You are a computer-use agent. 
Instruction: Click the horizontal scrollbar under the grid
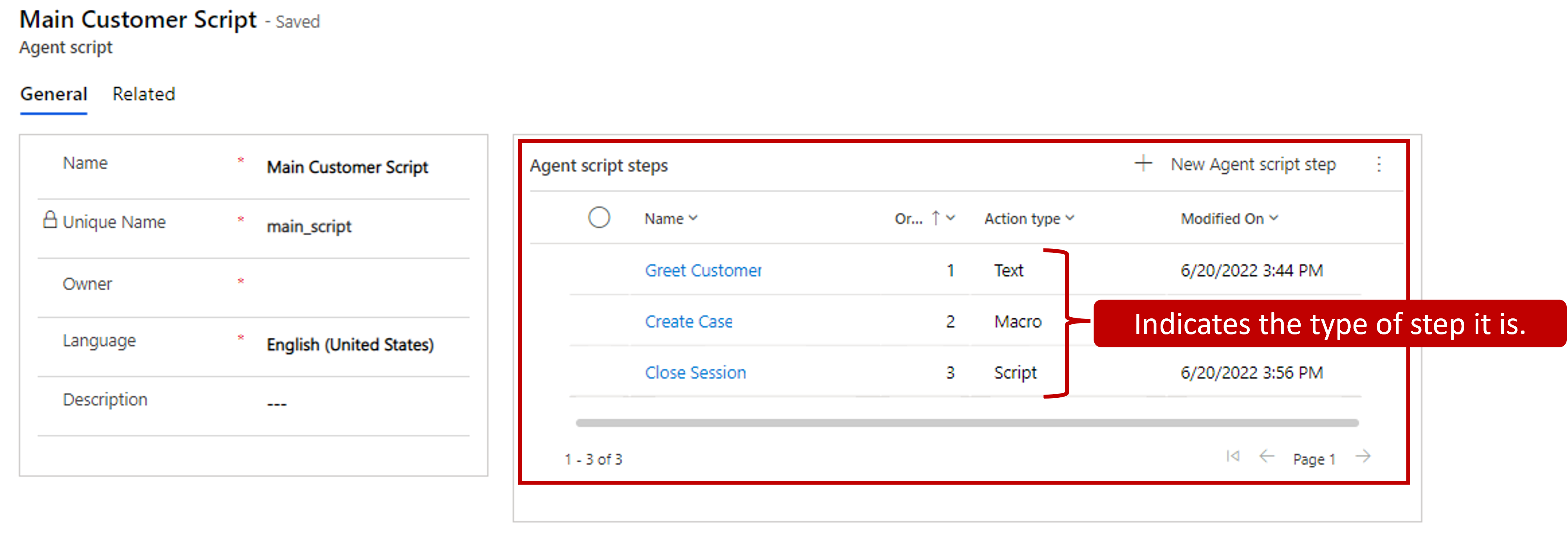967,423
